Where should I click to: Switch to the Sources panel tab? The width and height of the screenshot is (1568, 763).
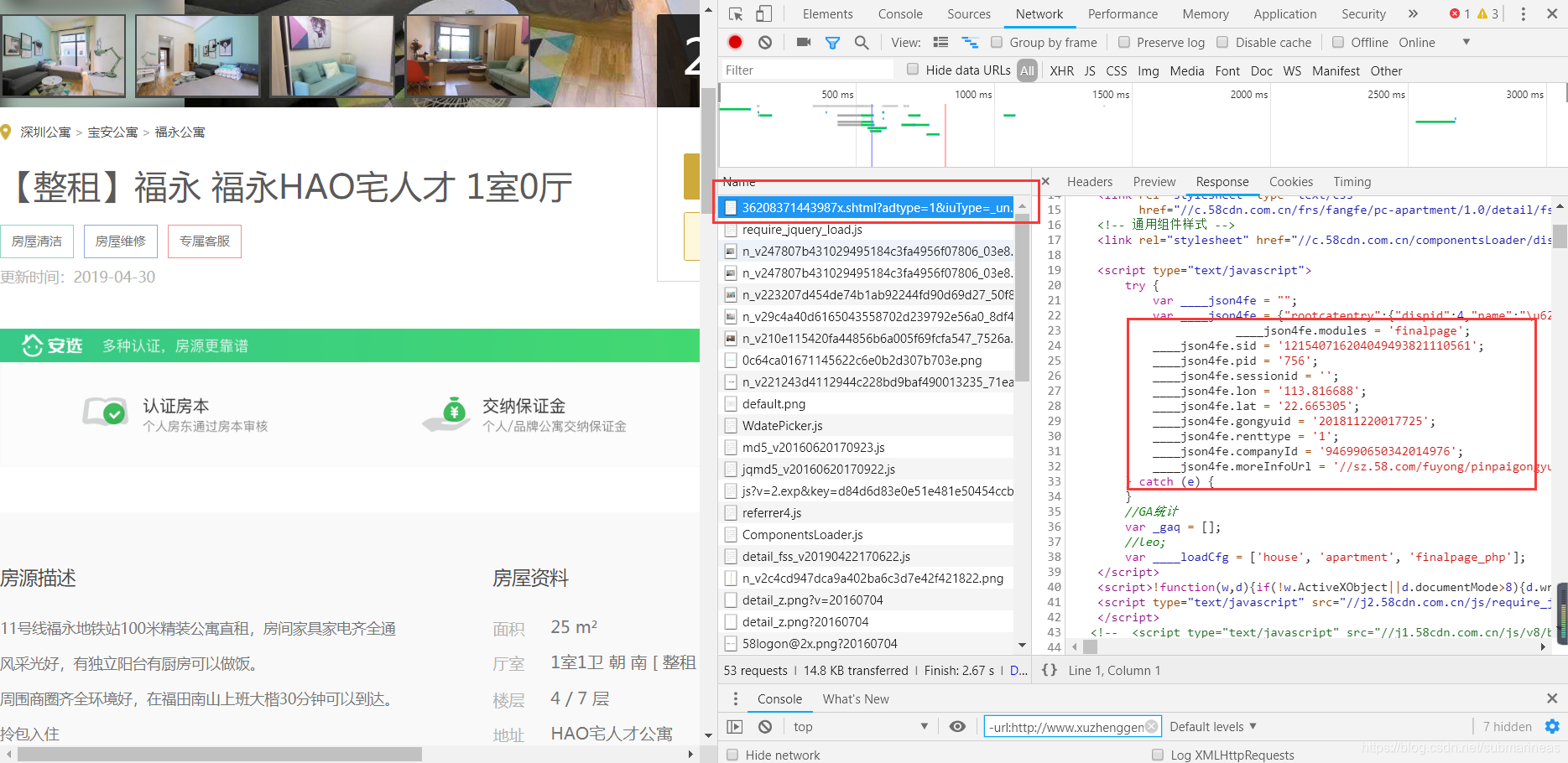tap(969, 14)
